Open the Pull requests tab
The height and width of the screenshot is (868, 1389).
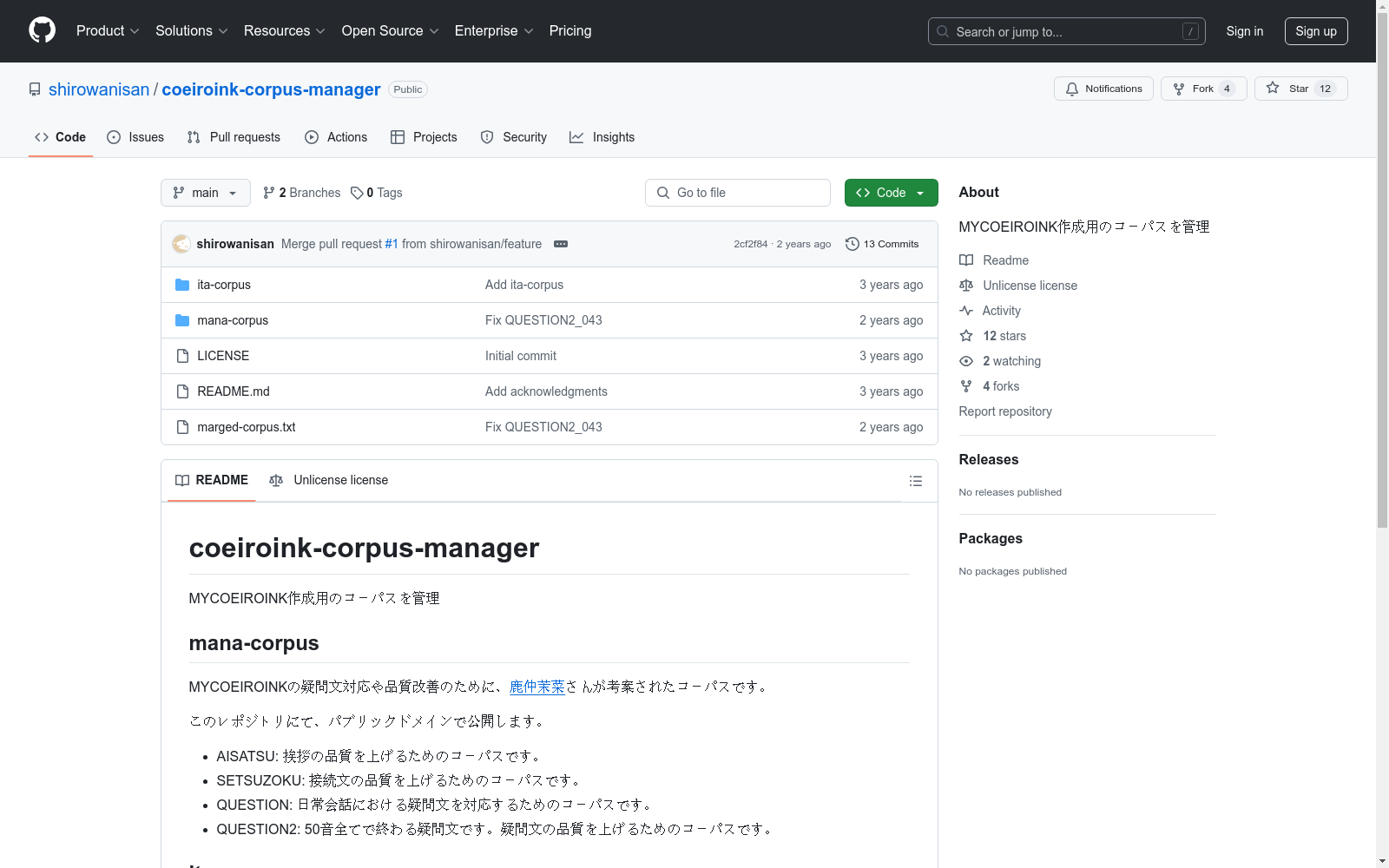tap(234, 137)
